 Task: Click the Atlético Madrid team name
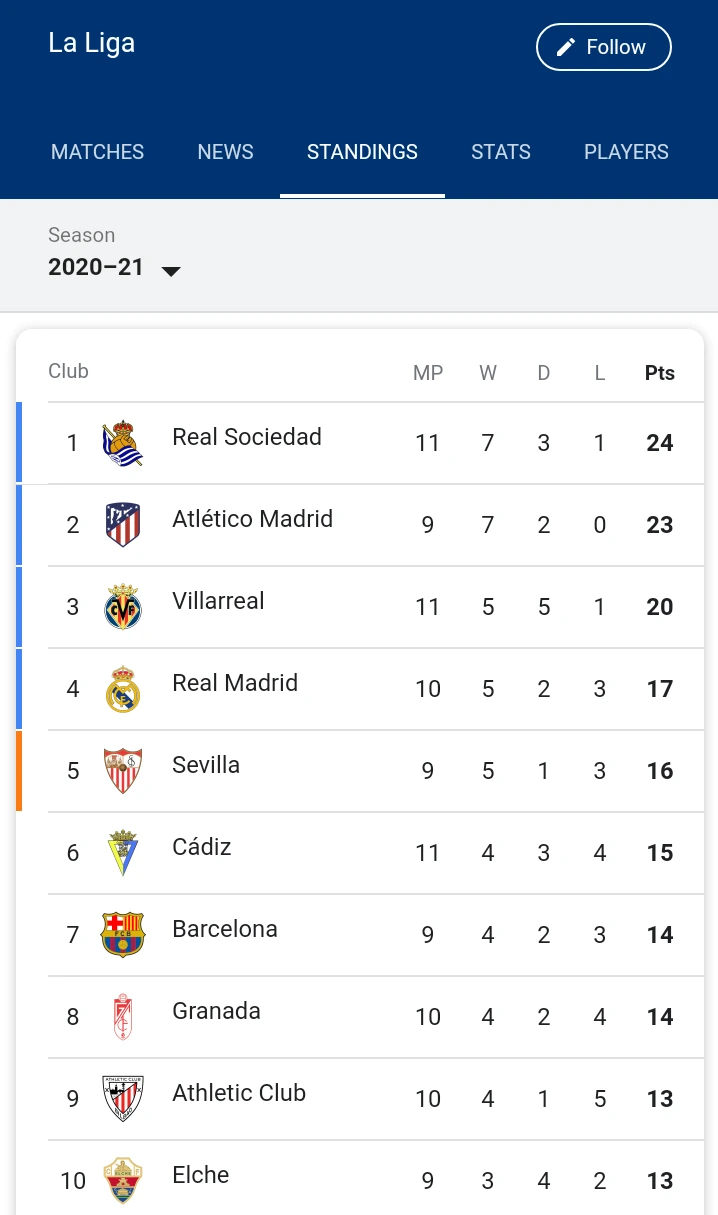pyautogui.click(x=252, y=519)
